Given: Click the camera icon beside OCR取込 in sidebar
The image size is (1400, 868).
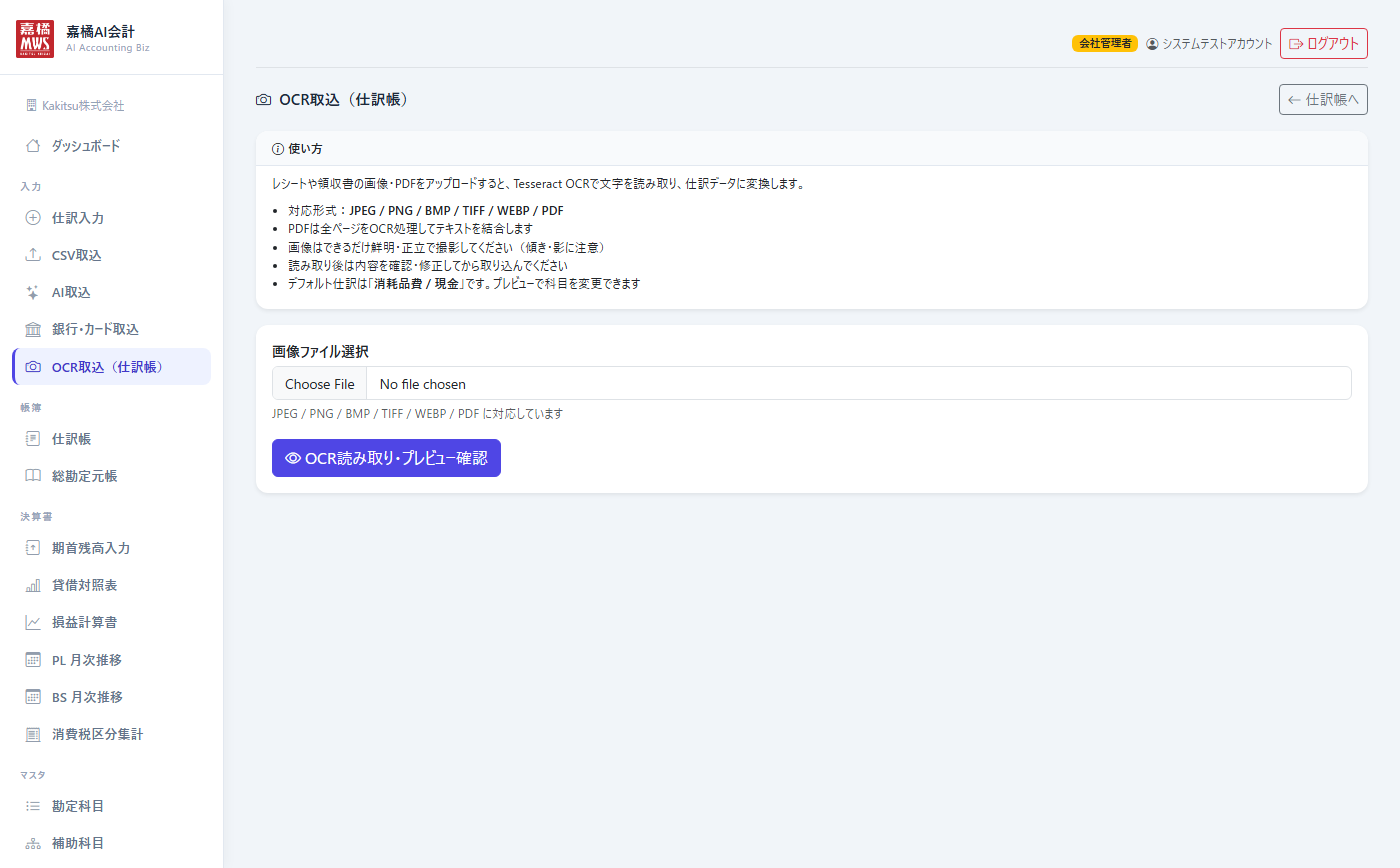Looking at the screenshot, I should [33, 367].
